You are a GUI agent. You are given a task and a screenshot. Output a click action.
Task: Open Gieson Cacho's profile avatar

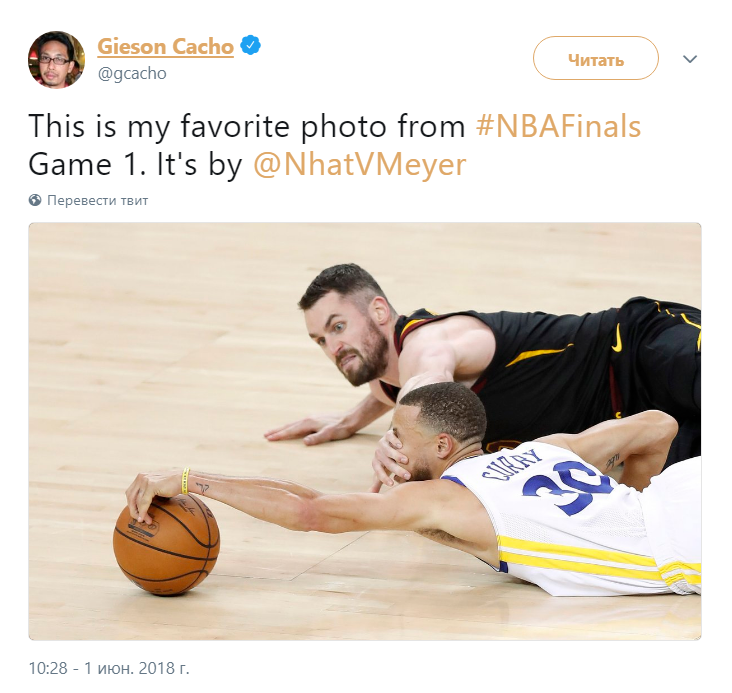tap(56, 59)
